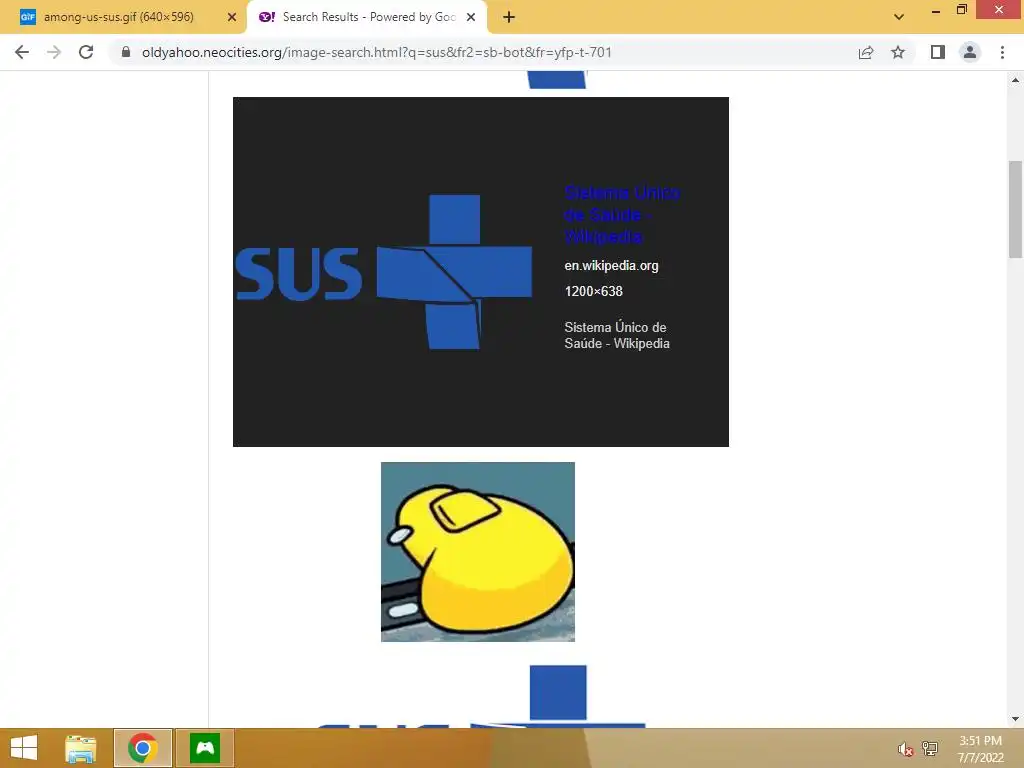Bookmark this page with the star
This screenshot has width=1024, height=768.
(898, 52)
